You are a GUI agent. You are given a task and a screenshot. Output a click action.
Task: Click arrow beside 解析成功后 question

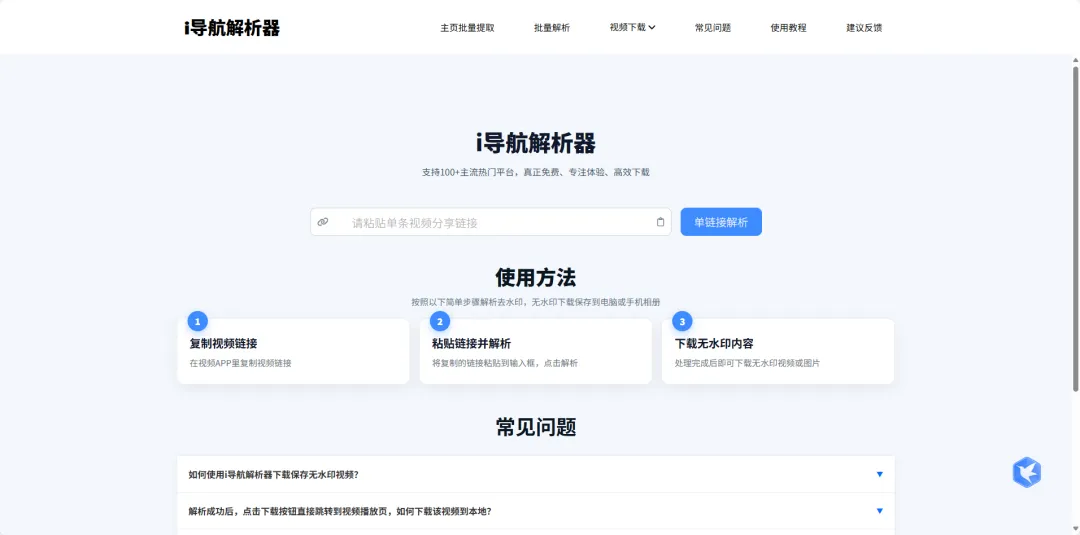[x=880, y=511]
